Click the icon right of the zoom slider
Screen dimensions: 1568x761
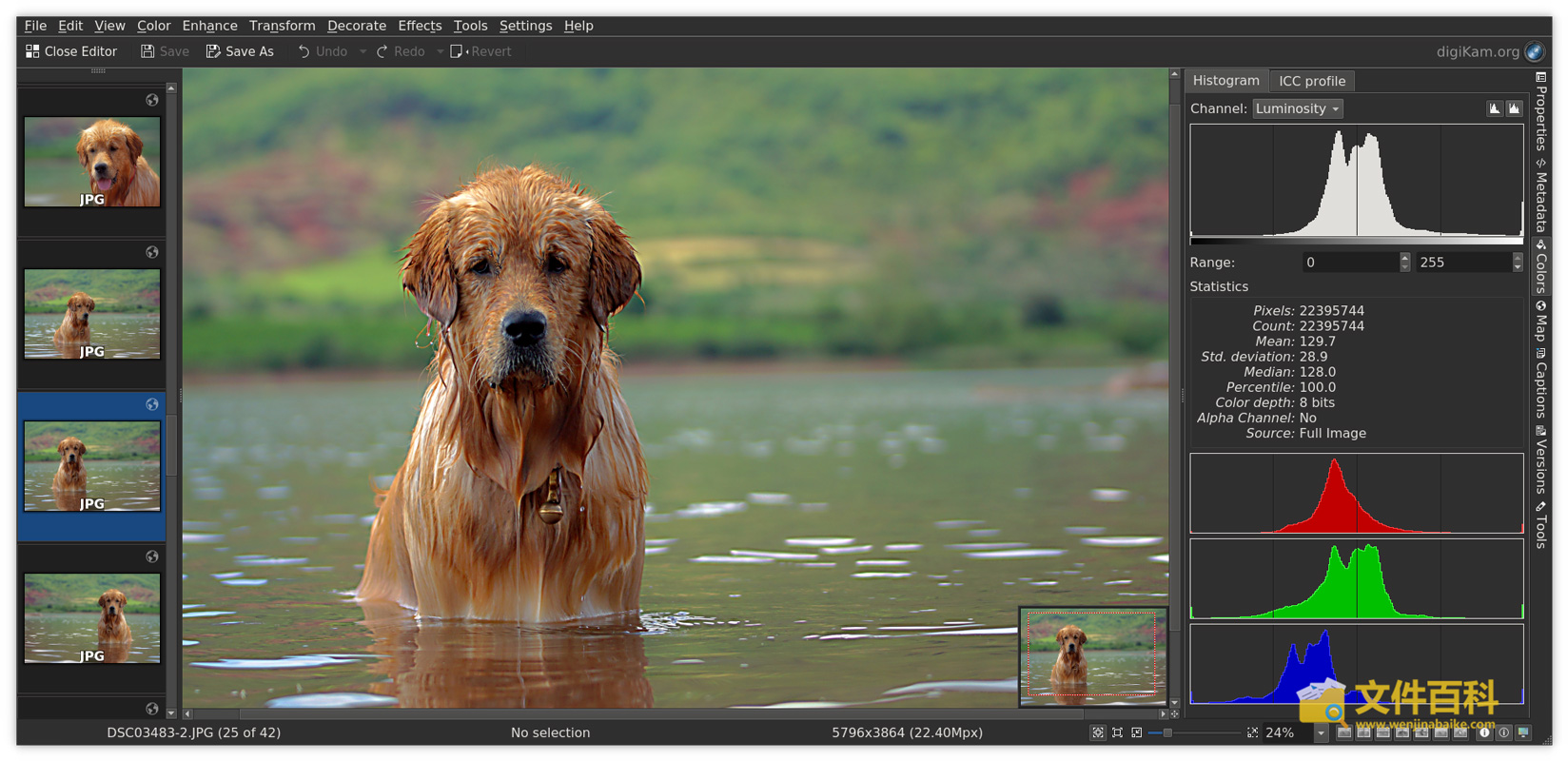pyautogui.click(x=1252, y=732)
